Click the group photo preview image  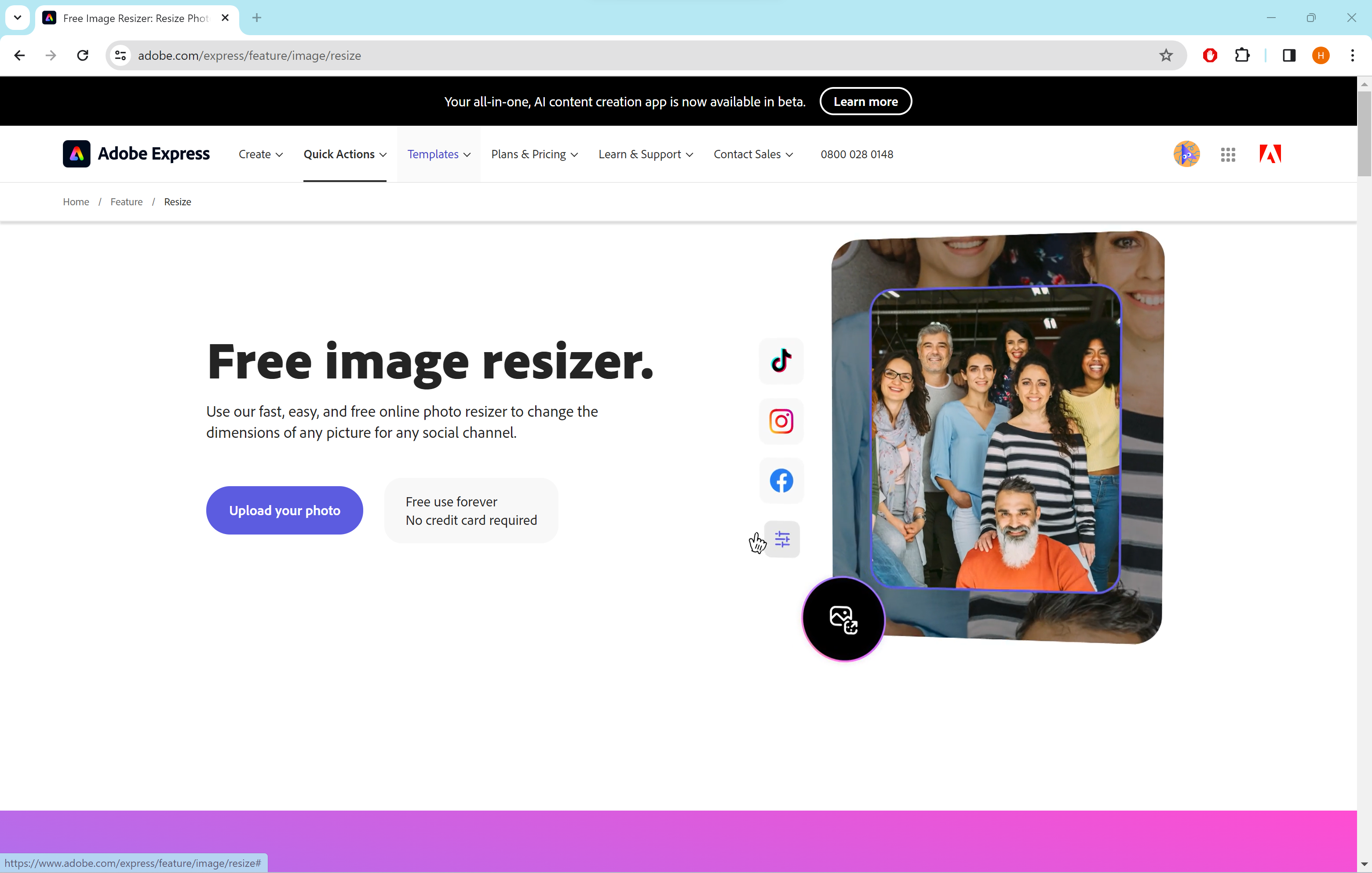(x=996, y=439)
